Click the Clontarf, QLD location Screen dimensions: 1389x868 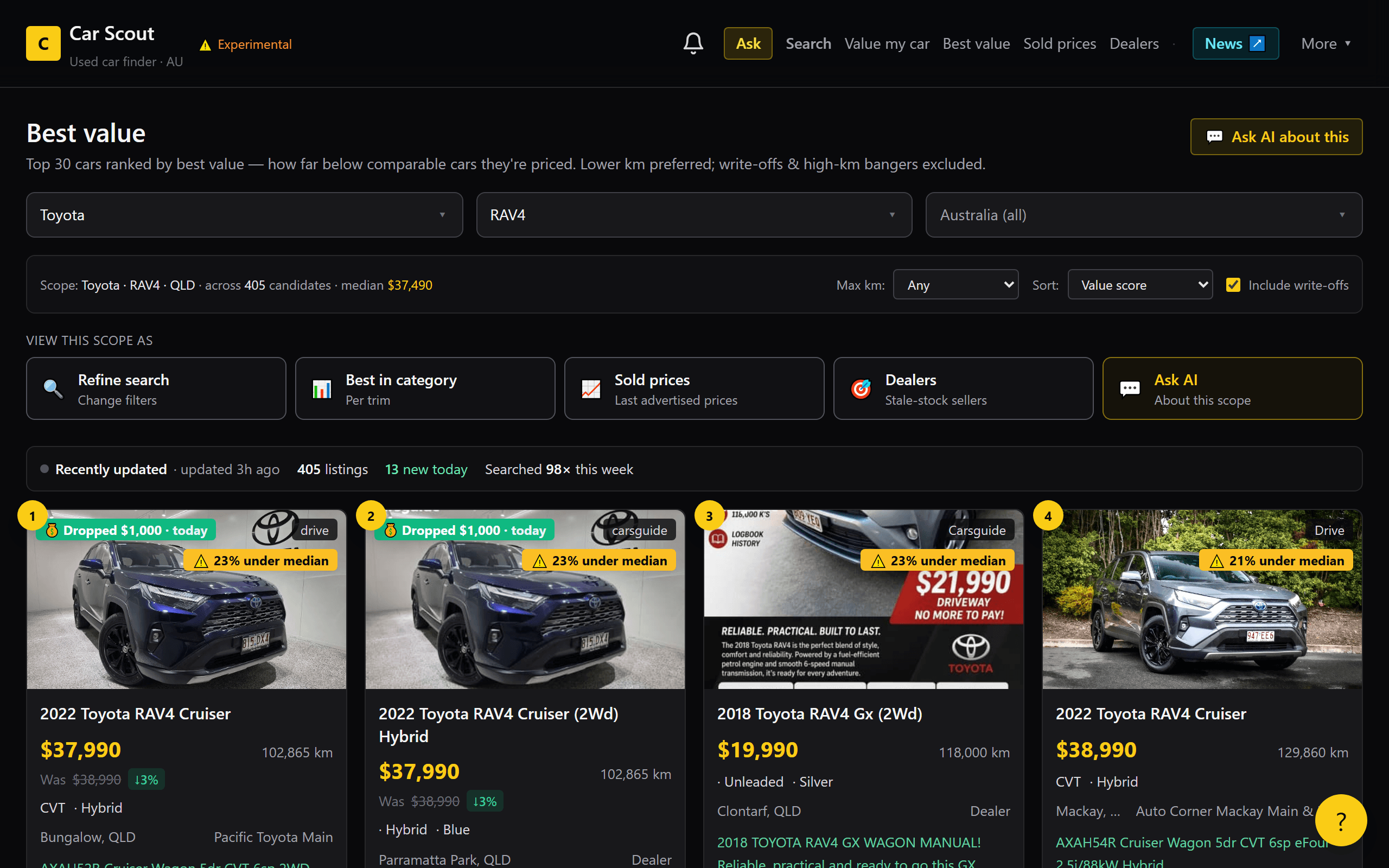click(x=759, y=811)
